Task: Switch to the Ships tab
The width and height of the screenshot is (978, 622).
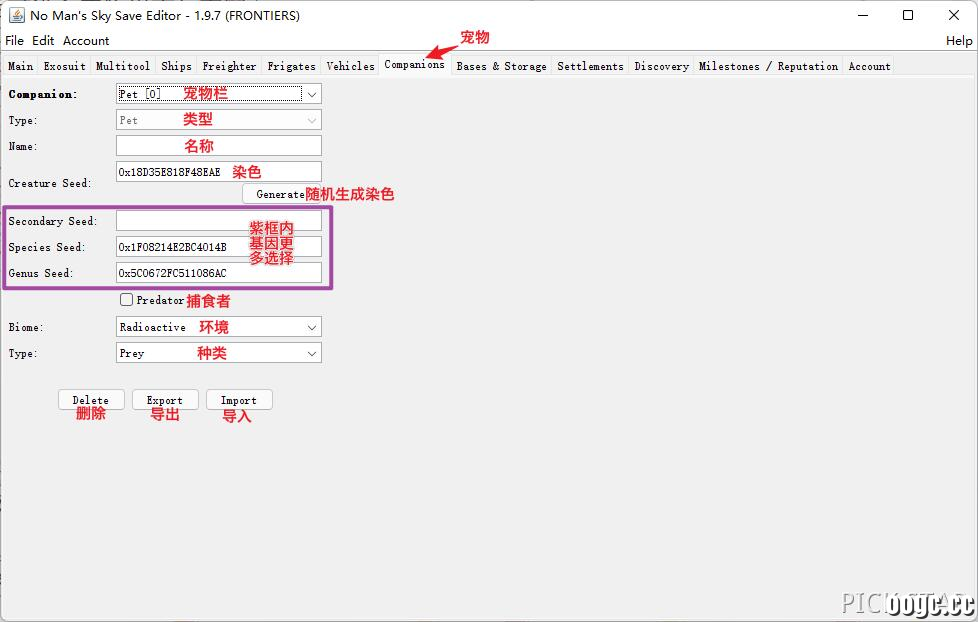Action: pos(177,66)
